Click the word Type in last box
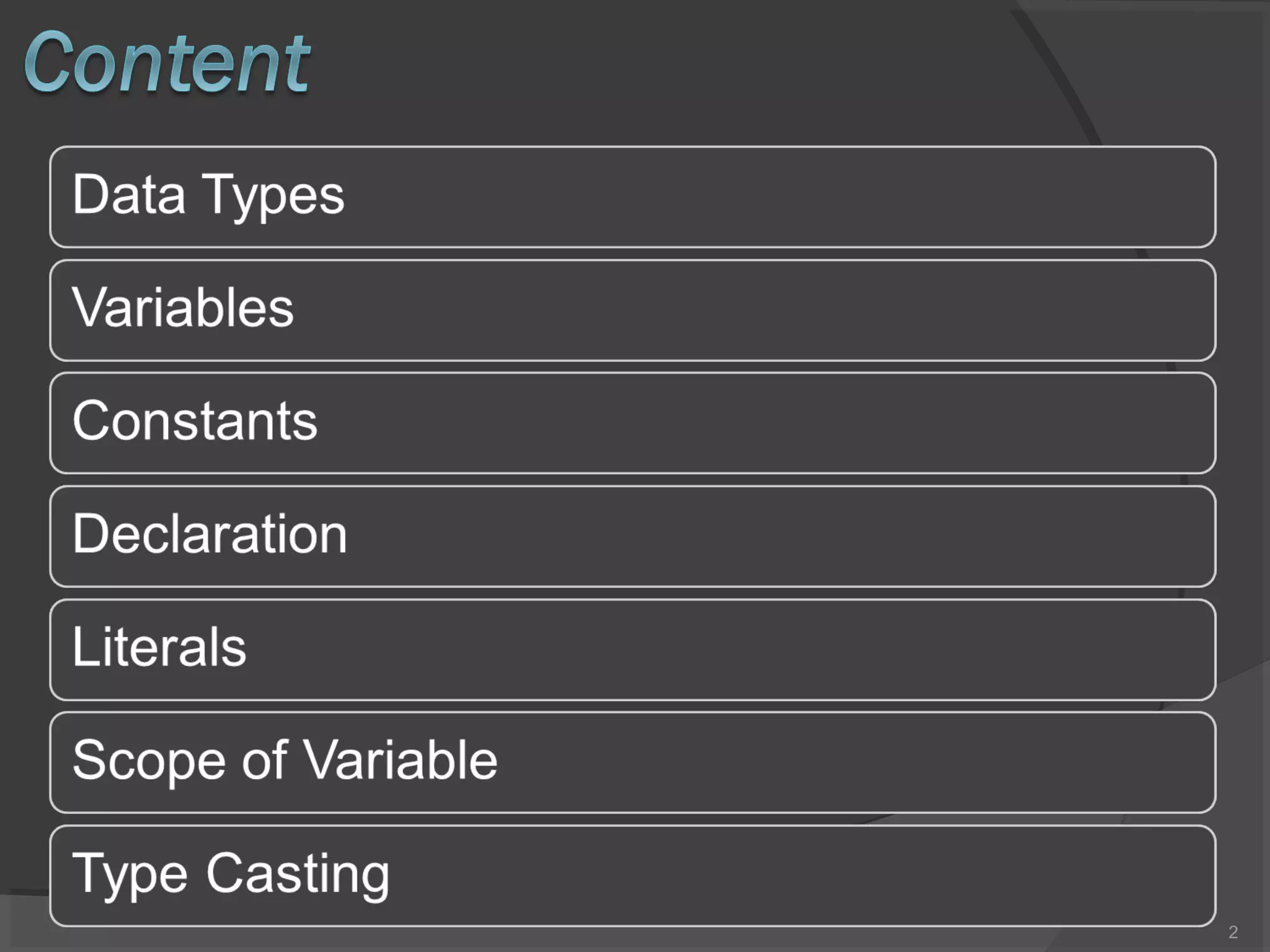Screen dimensions: 1270x952 [x=130, y=875]
